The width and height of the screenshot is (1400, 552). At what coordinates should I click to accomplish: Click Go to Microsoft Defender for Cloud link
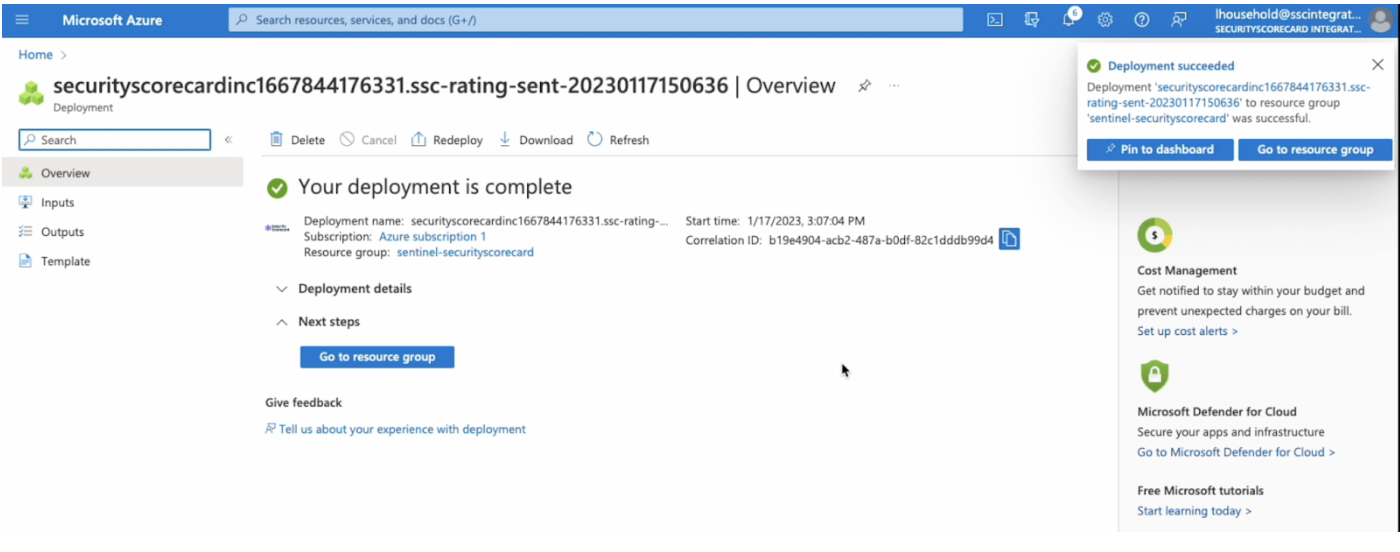(1236, 452)
